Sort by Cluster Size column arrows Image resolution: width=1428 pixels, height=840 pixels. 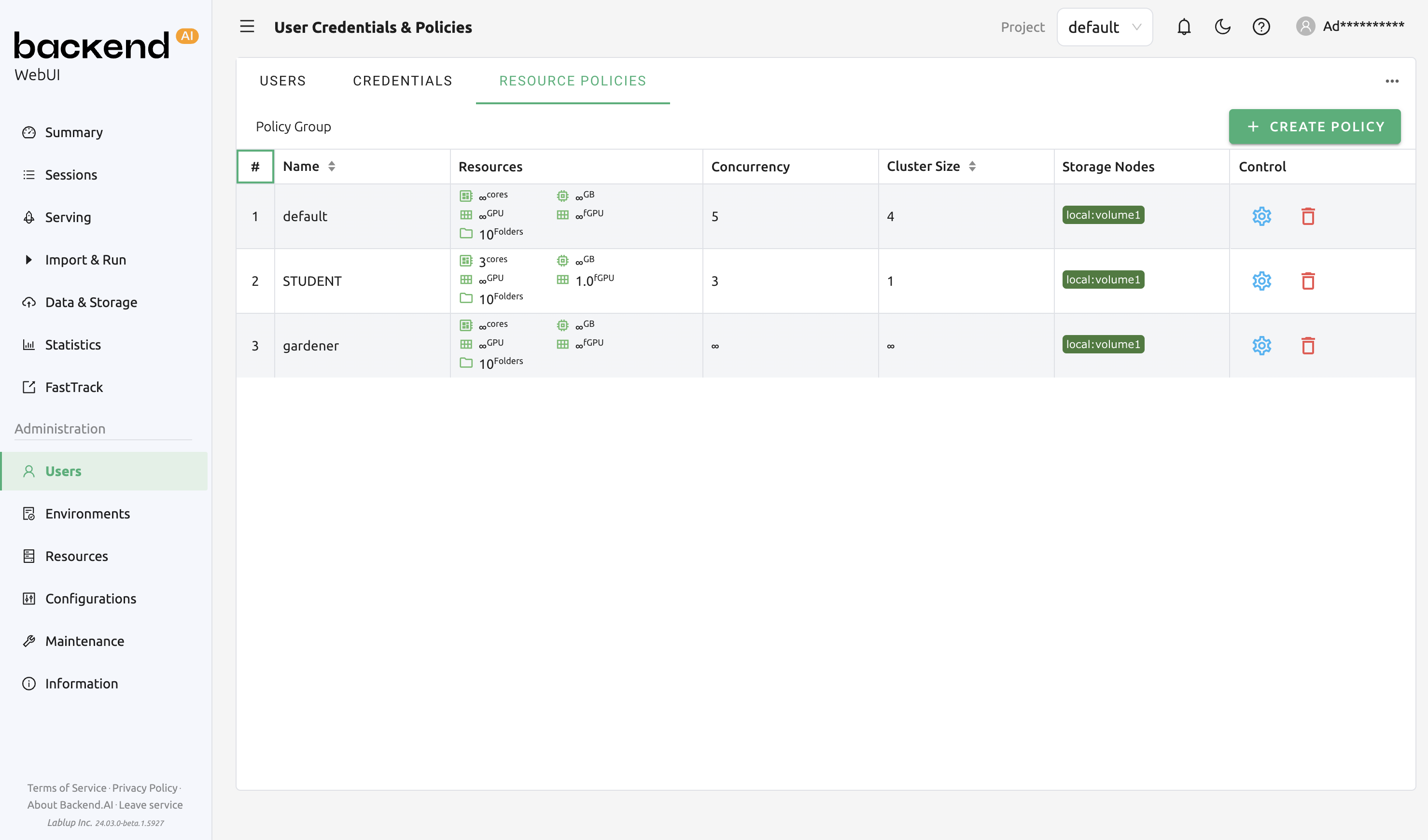[x=972, y=166]
